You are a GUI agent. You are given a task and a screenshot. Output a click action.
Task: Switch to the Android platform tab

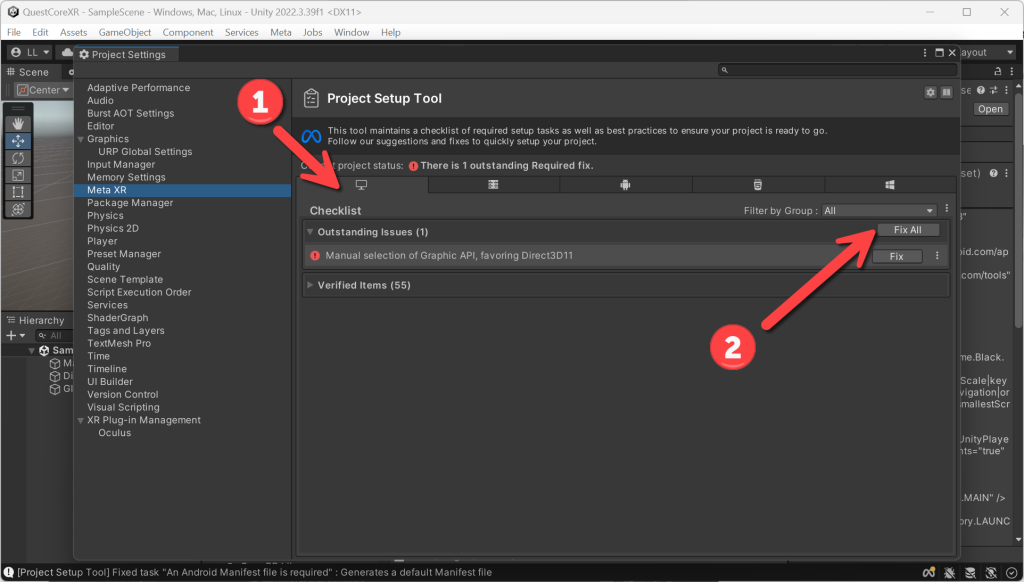[625, 185]
